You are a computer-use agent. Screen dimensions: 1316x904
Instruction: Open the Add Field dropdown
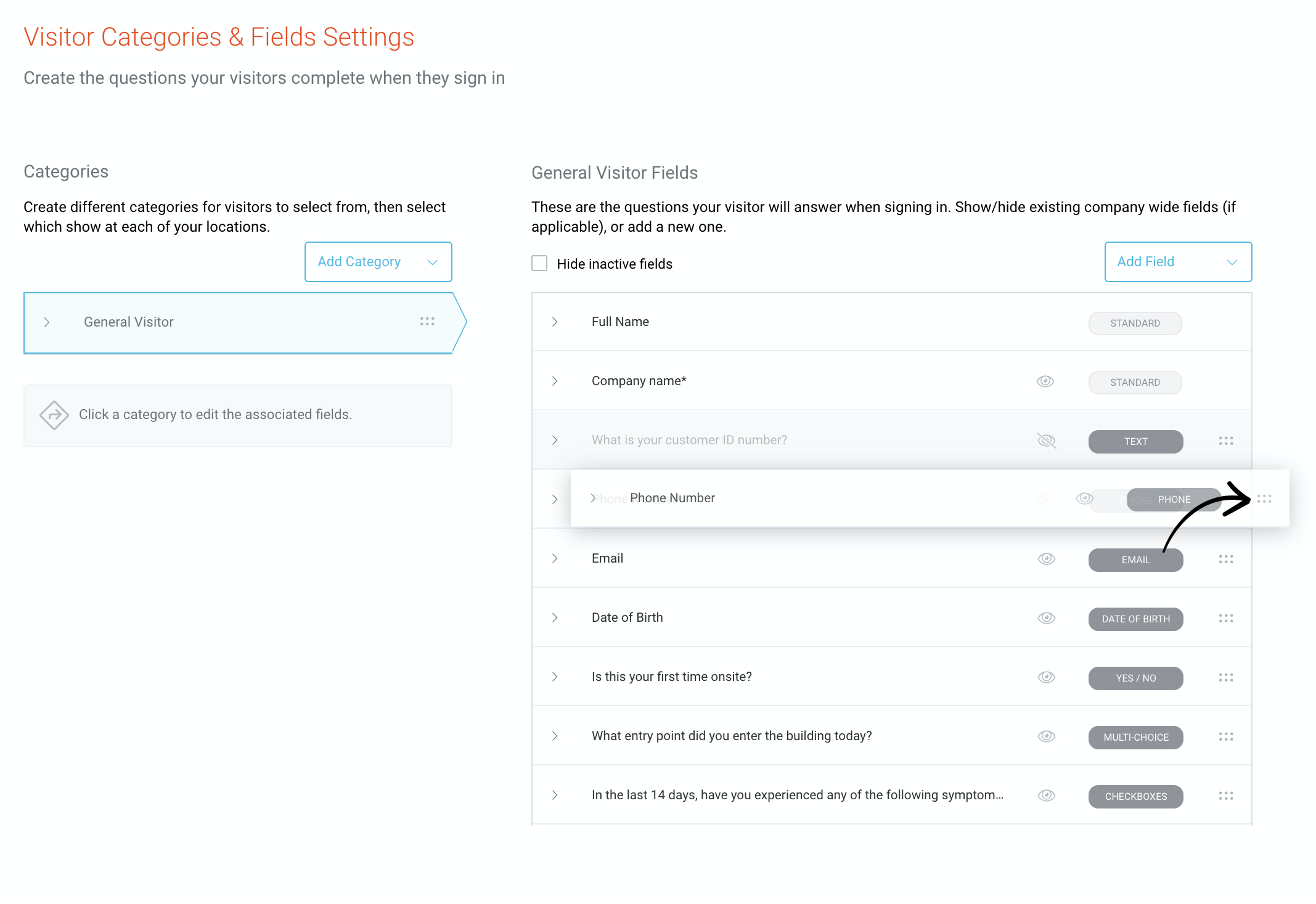coord(1177,262)
